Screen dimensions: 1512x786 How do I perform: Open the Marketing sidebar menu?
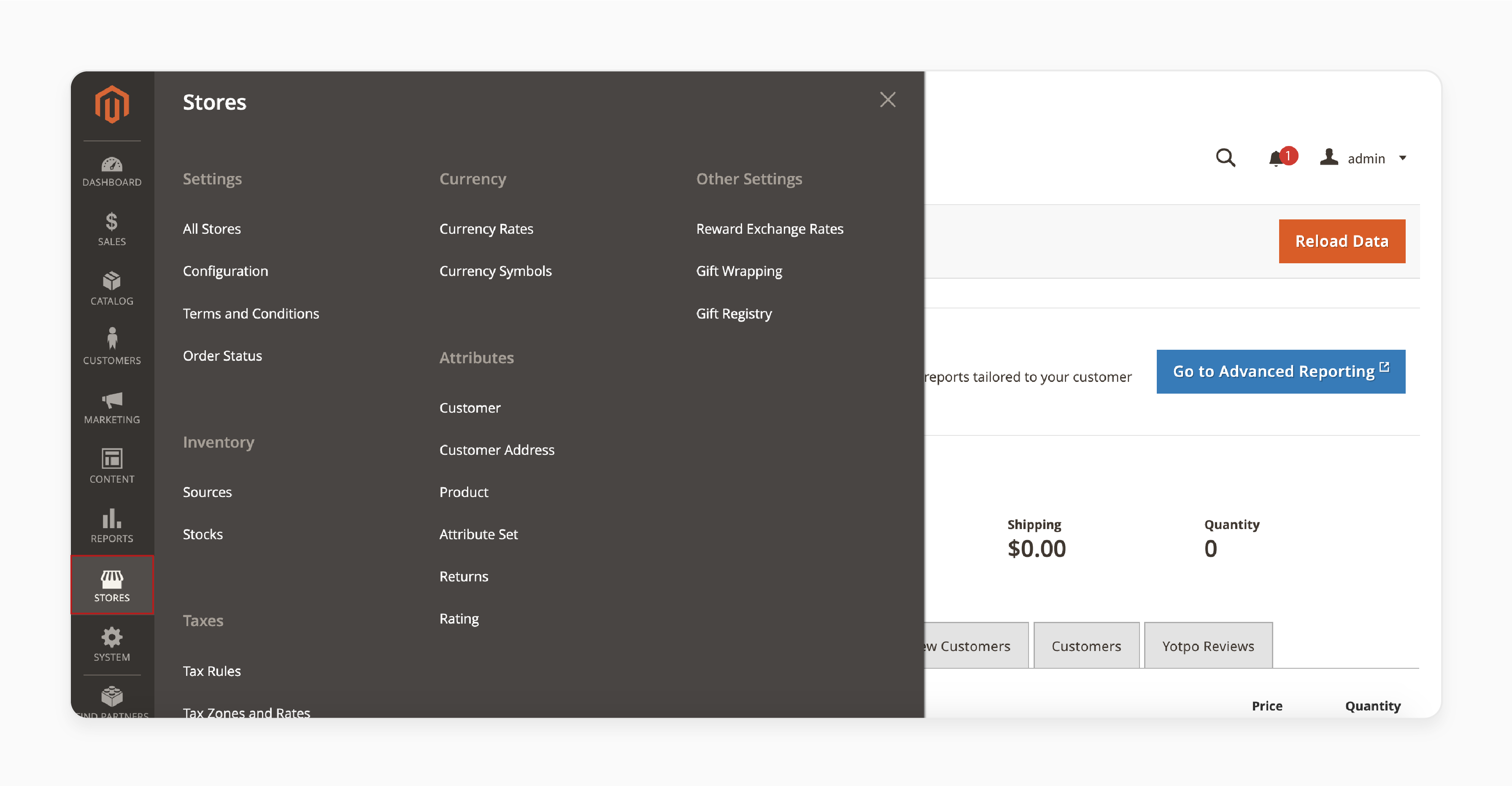(x=111, y=408)
